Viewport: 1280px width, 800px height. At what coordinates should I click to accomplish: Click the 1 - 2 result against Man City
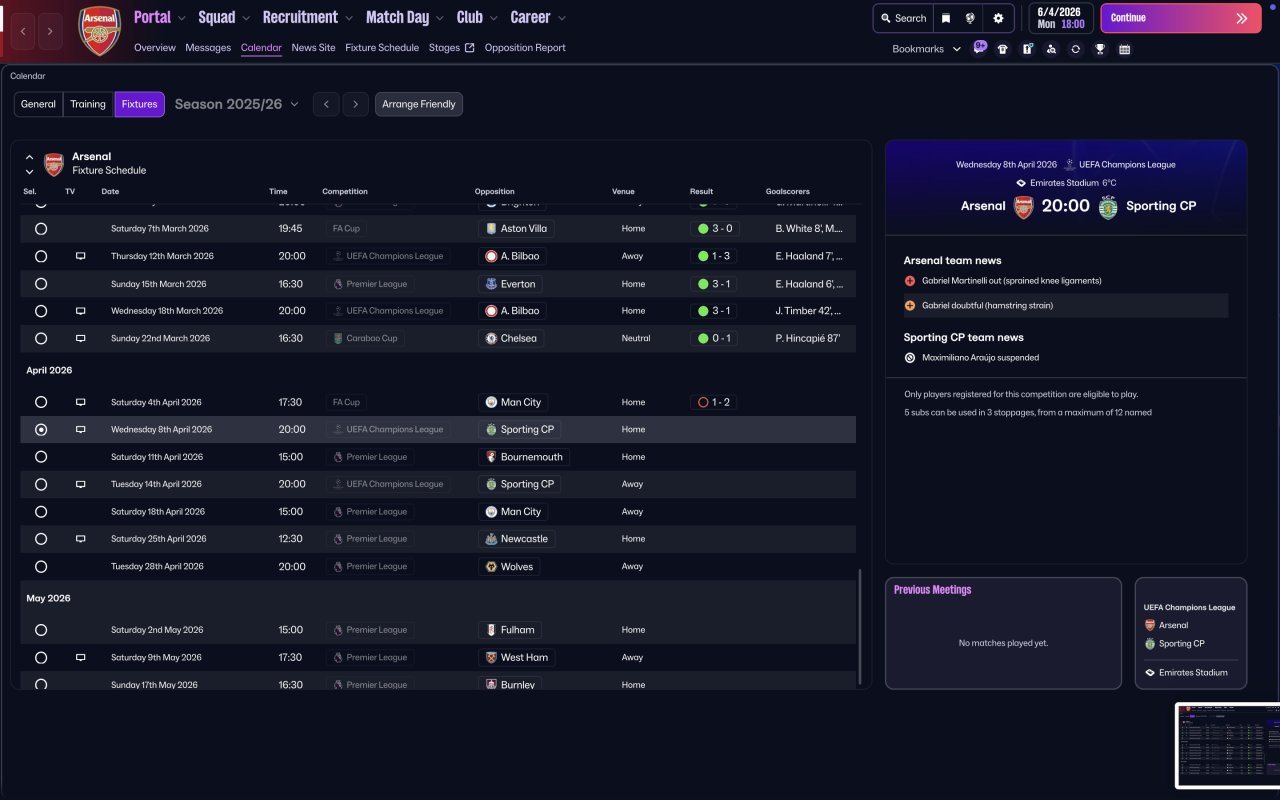(x=715, y=402)
